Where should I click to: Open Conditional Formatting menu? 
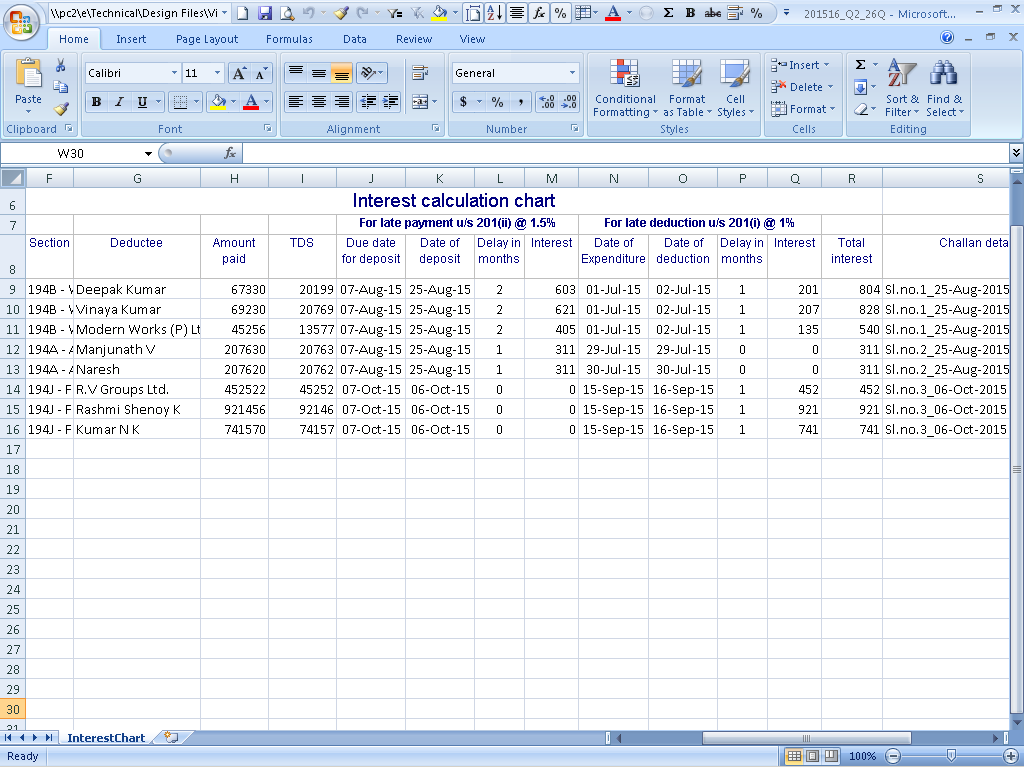625,88
